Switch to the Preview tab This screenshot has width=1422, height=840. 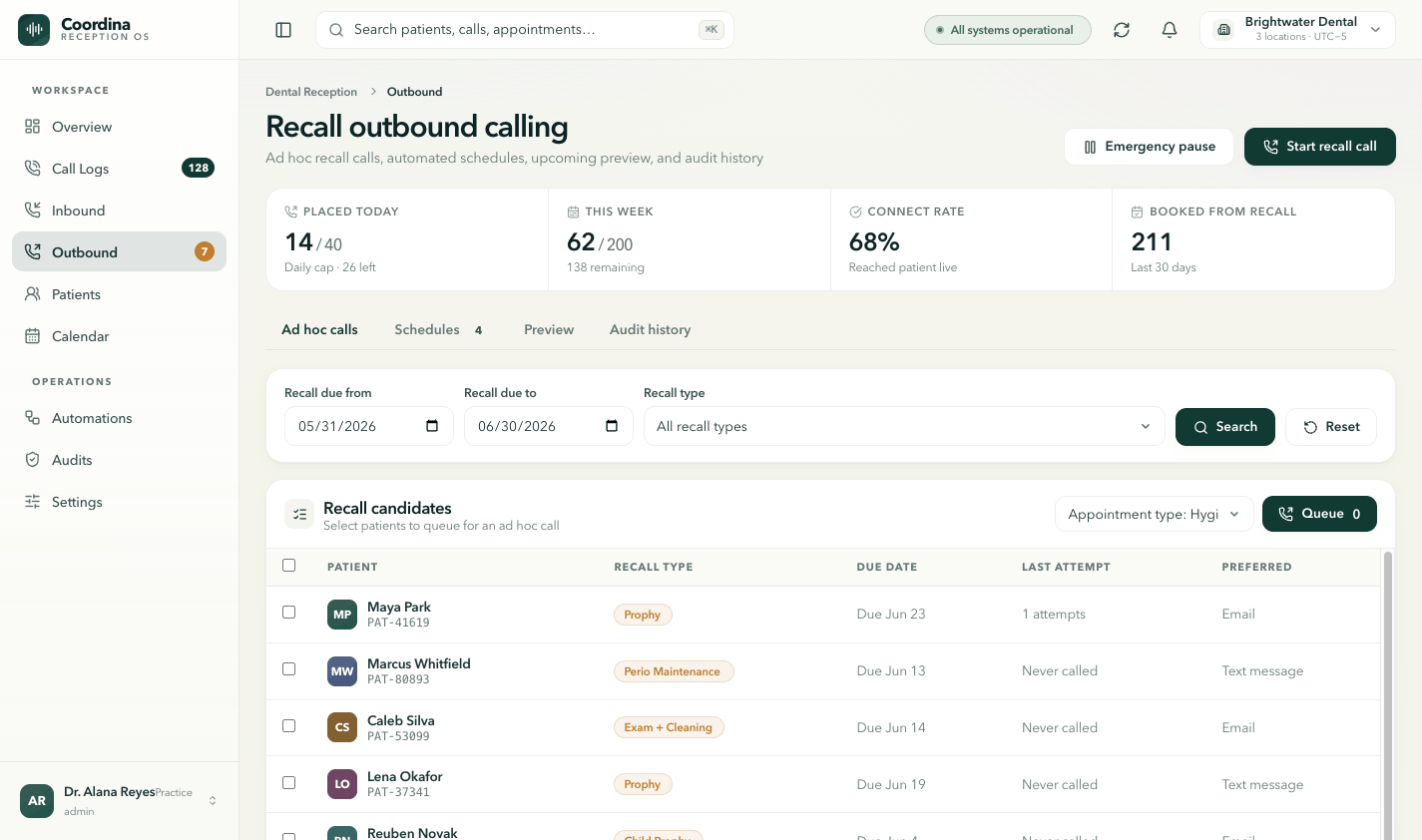pyautogui.click(x=549, y=329)
